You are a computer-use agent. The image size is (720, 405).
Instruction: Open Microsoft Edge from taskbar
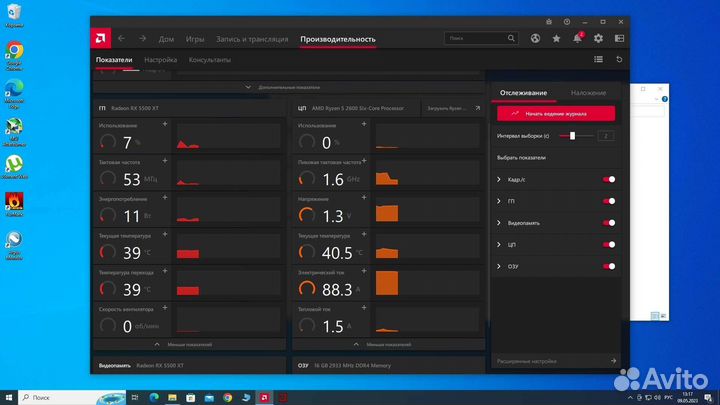154,398
